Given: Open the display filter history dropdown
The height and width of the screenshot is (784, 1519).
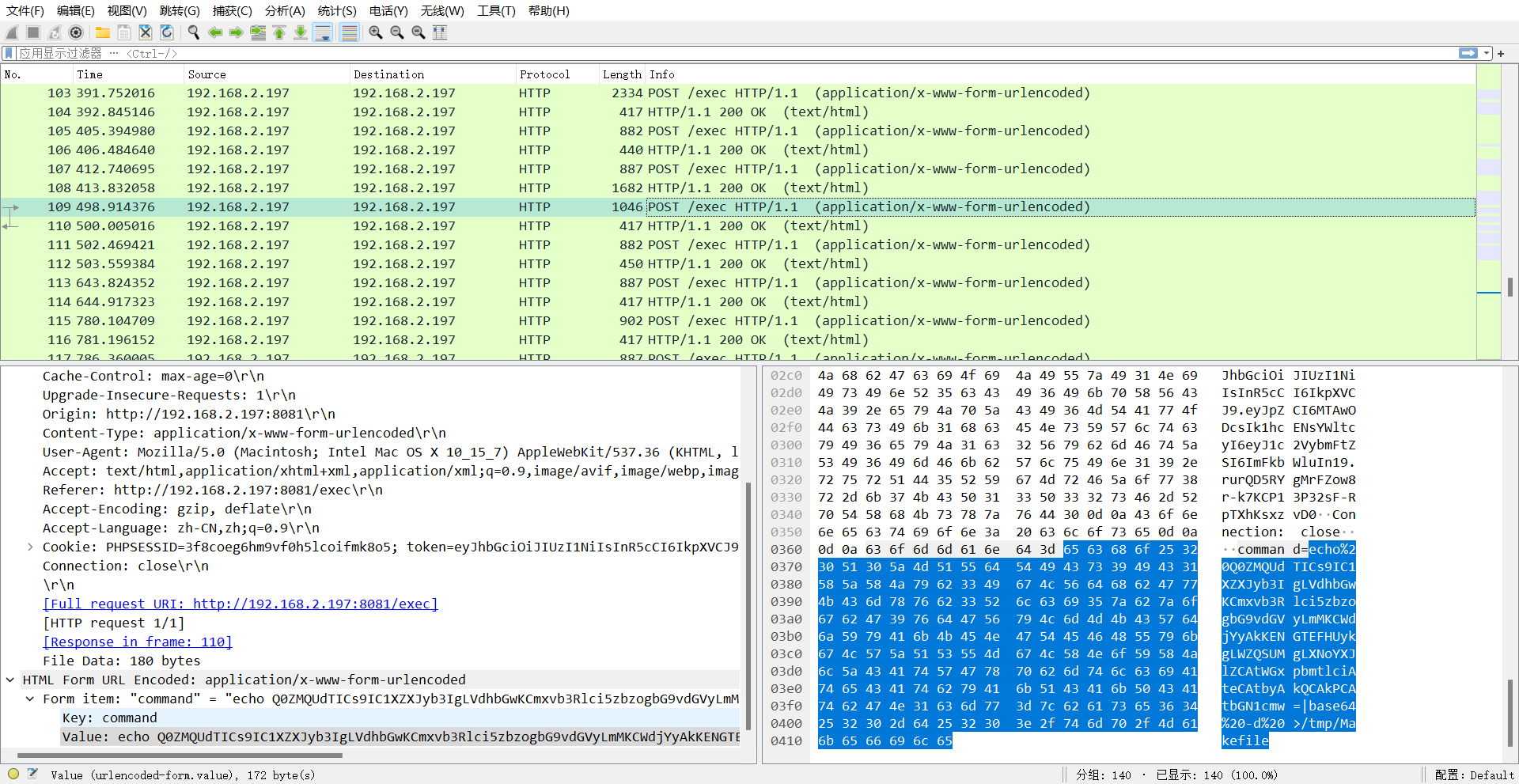Looking at the screenshot, I should (1487, 53).
